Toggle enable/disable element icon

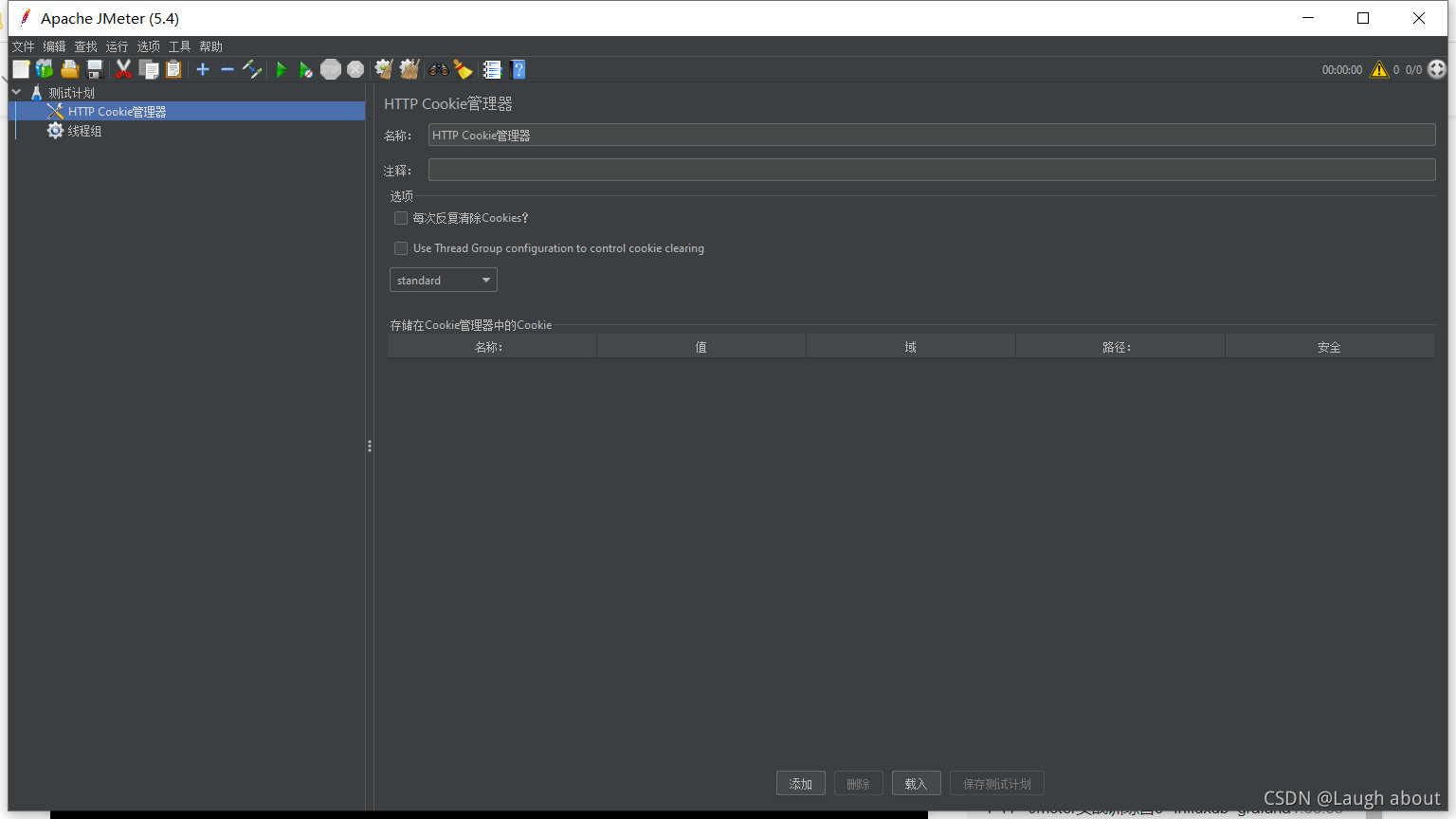click(x=252, y=69)
